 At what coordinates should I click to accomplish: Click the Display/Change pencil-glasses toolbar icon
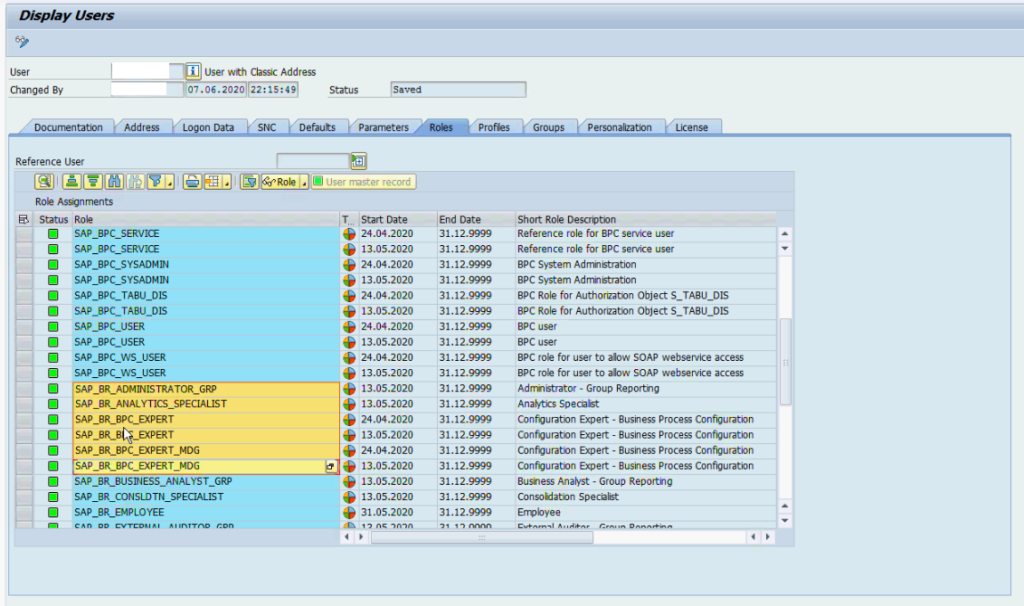click(x=22, y=42)
